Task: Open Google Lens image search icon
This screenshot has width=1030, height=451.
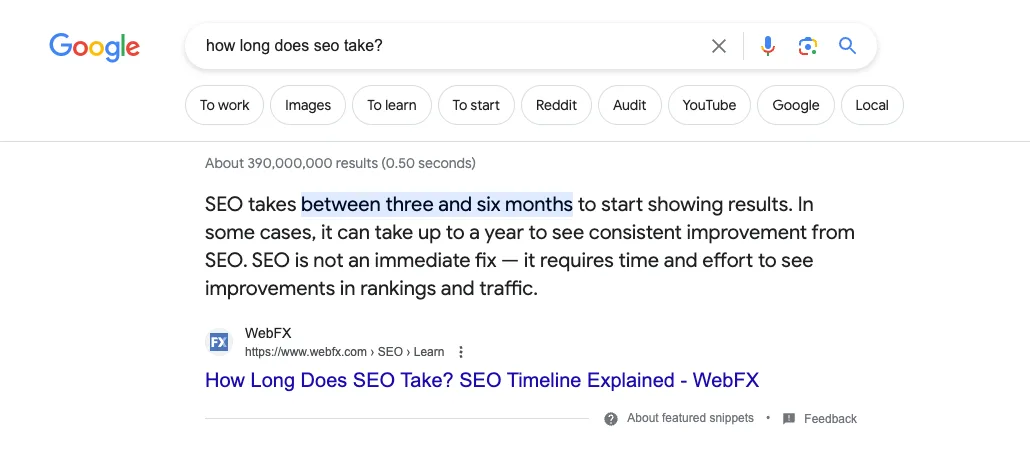Action: [807, 46]
